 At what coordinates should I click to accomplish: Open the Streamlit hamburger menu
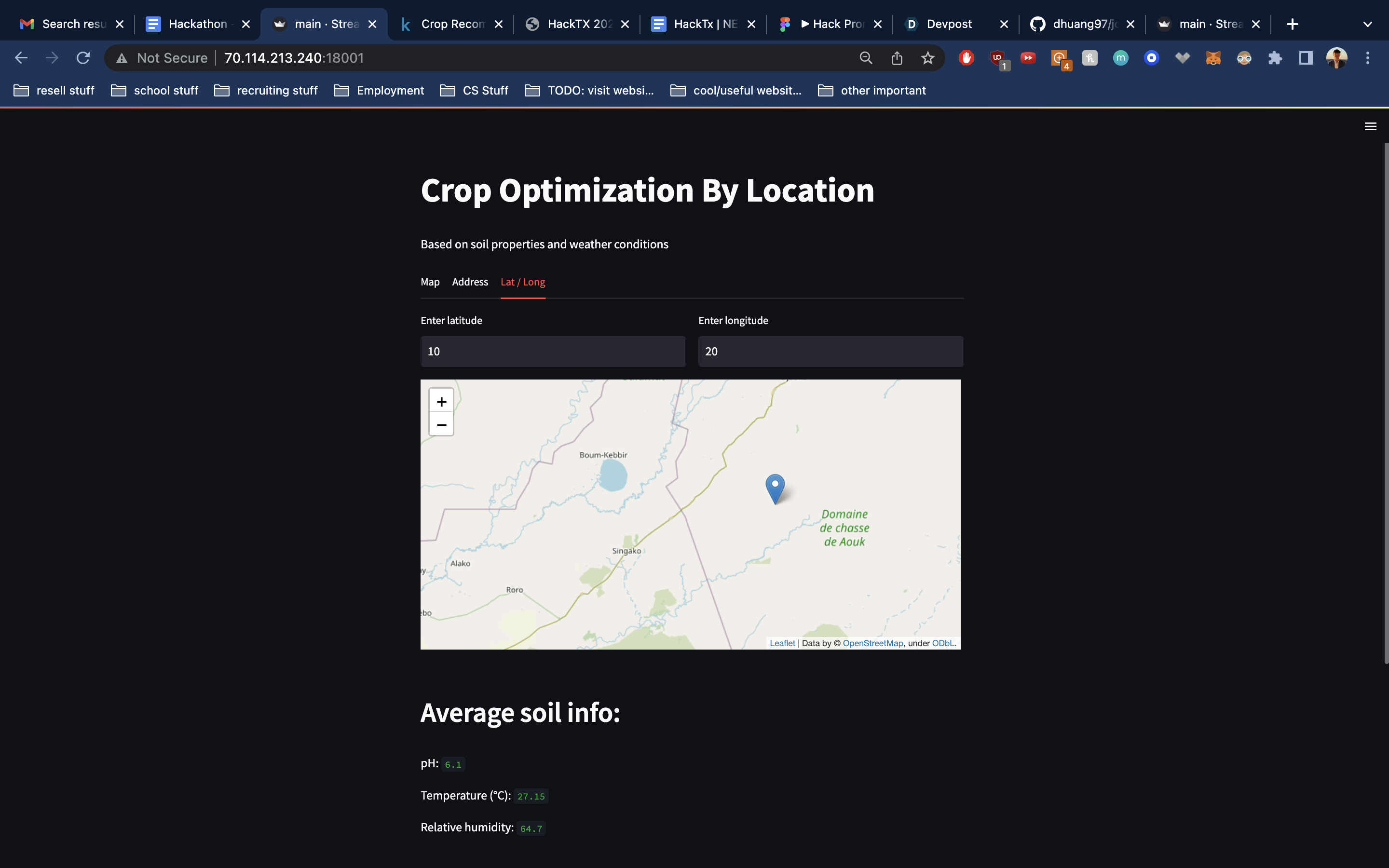[1370, 126]
